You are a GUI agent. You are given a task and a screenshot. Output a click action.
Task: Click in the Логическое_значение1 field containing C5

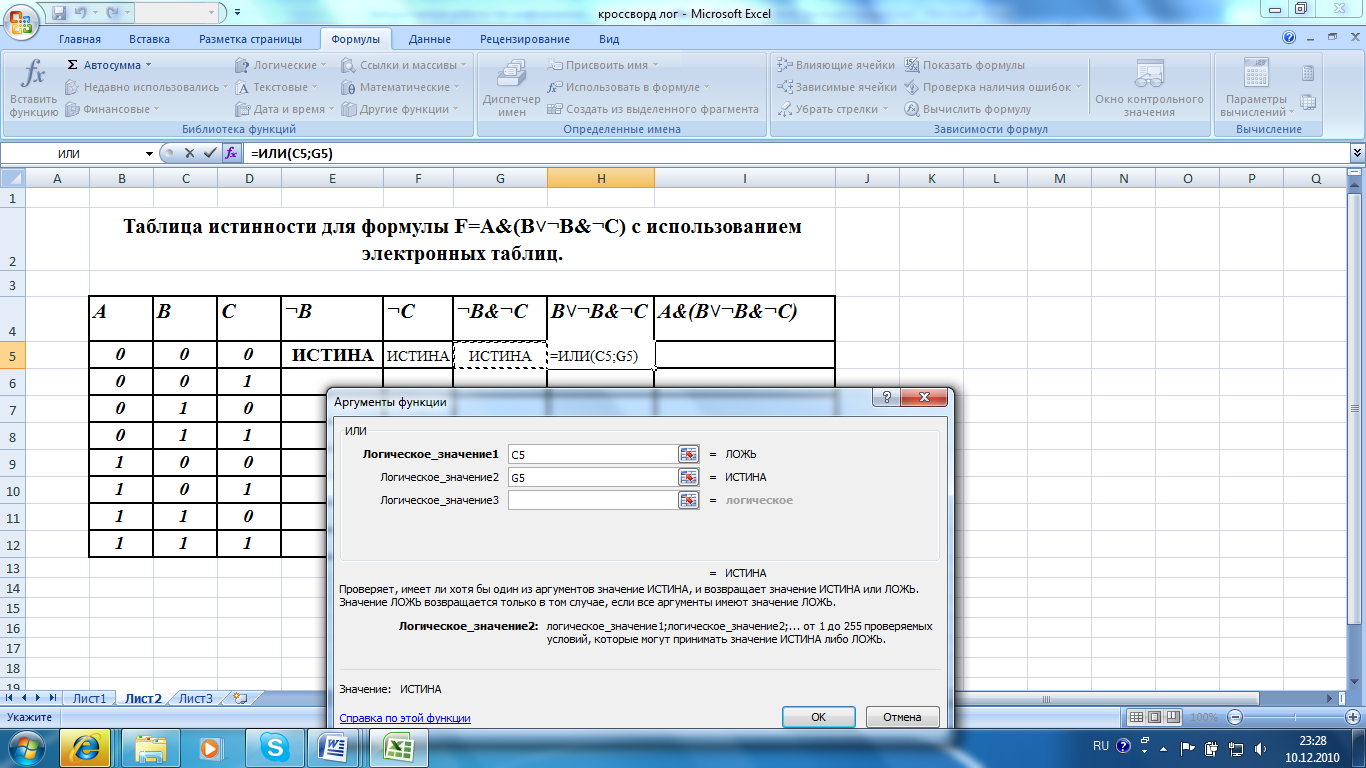tap(593, 454)
